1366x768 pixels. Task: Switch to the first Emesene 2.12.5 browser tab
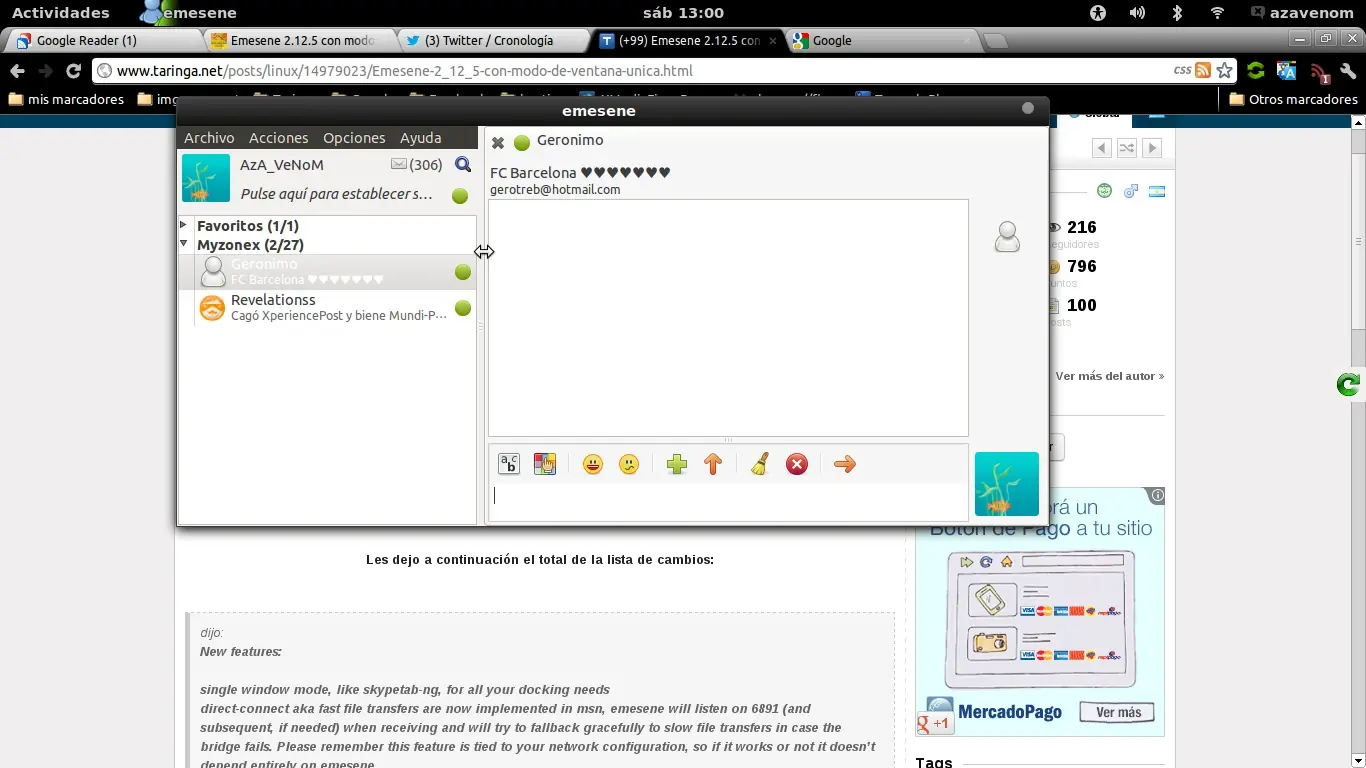(298, 41)
